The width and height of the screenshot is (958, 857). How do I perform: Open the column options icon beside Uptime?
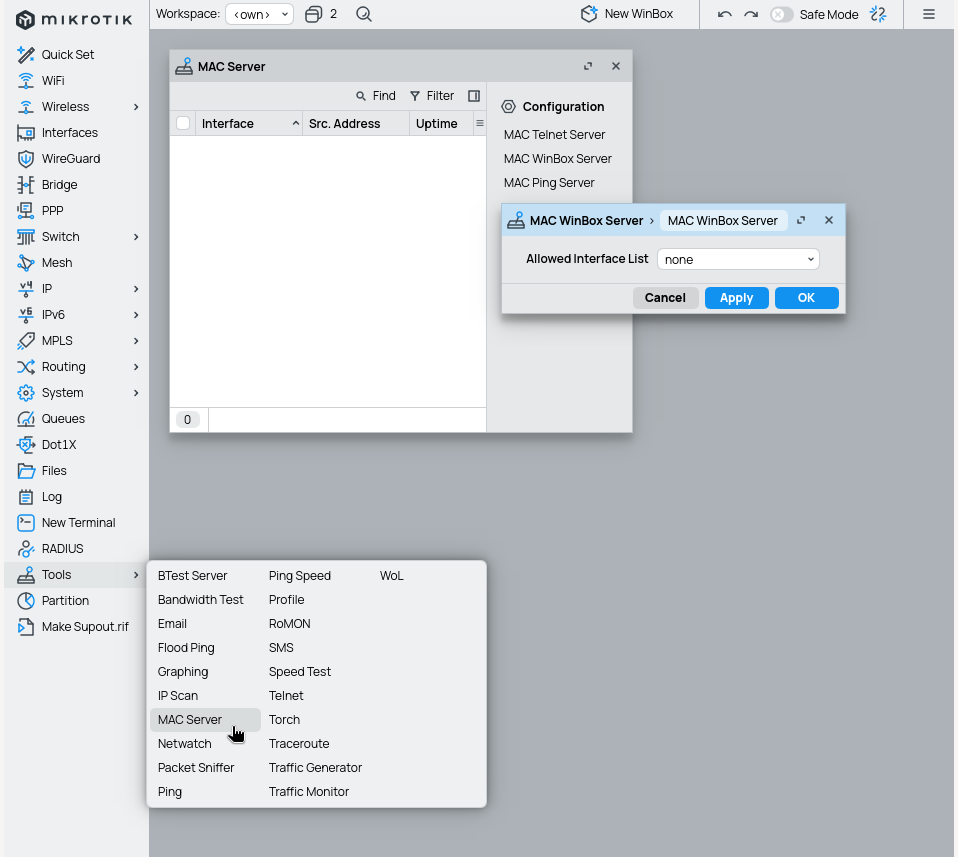[x=480, y=123]
